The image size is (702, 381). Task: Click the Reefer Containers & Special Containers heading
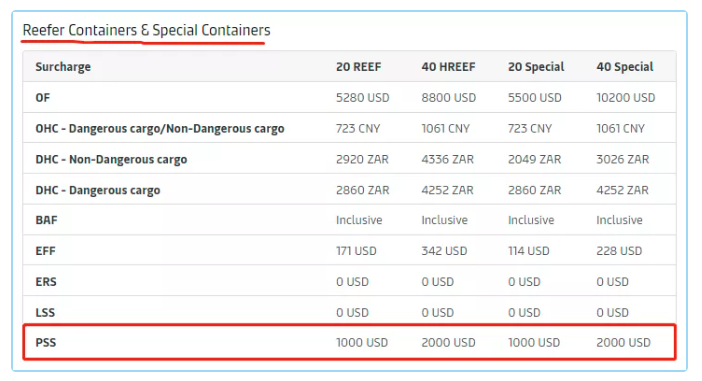[x=146, y=30]
